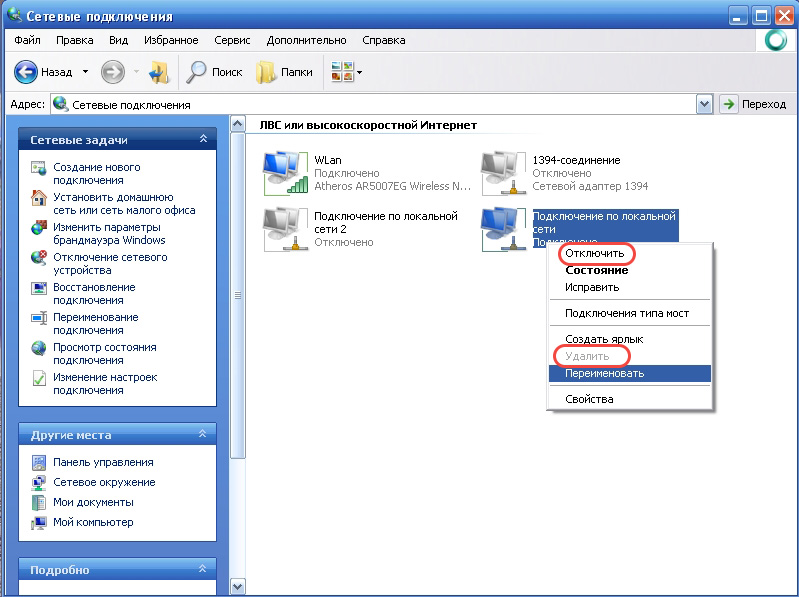Open the Избранное menu
799x597 pixels.
[x=171, y=40]
